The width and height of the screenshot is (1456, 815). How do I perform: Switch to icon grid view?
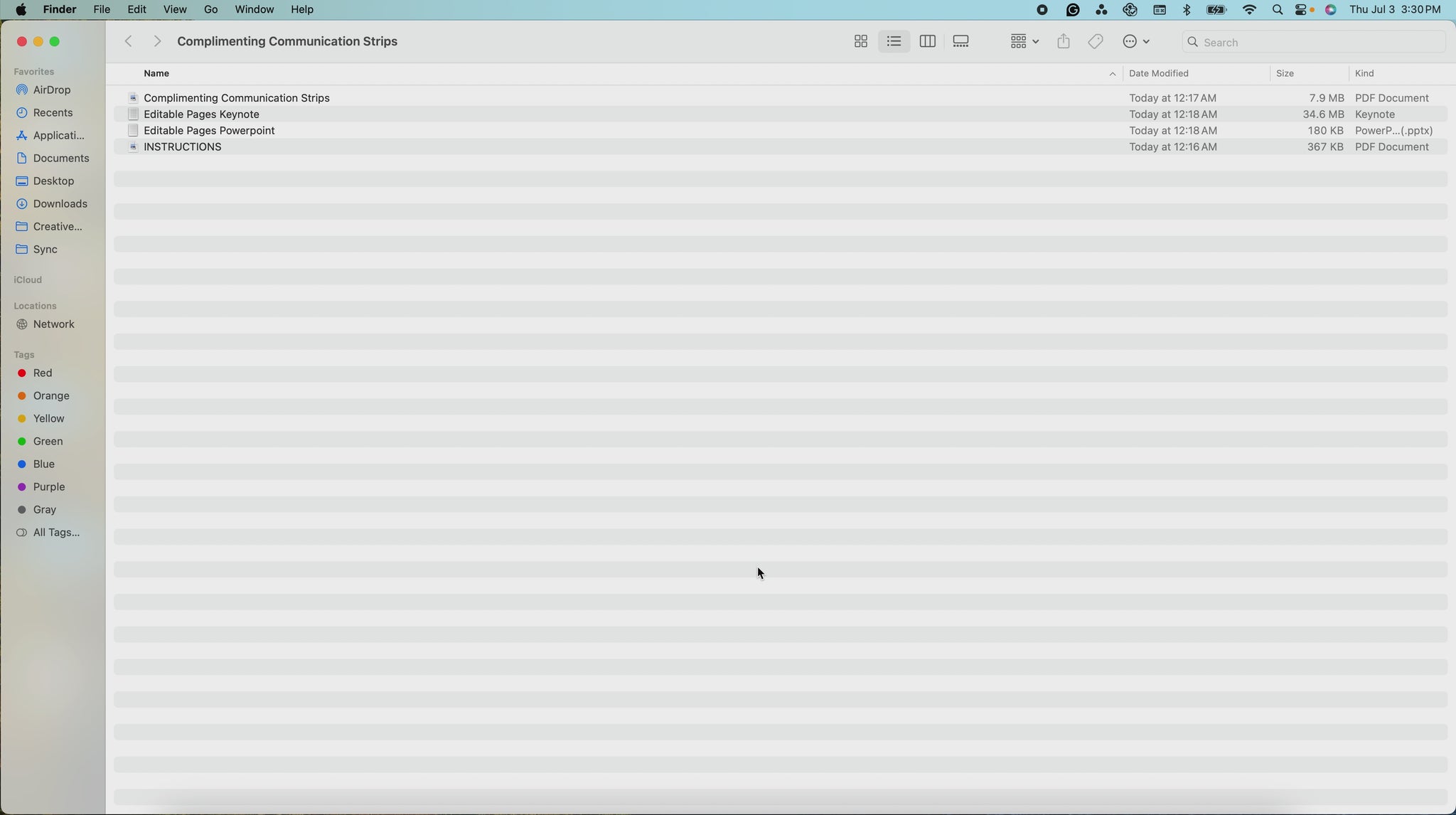click(860, 42)
